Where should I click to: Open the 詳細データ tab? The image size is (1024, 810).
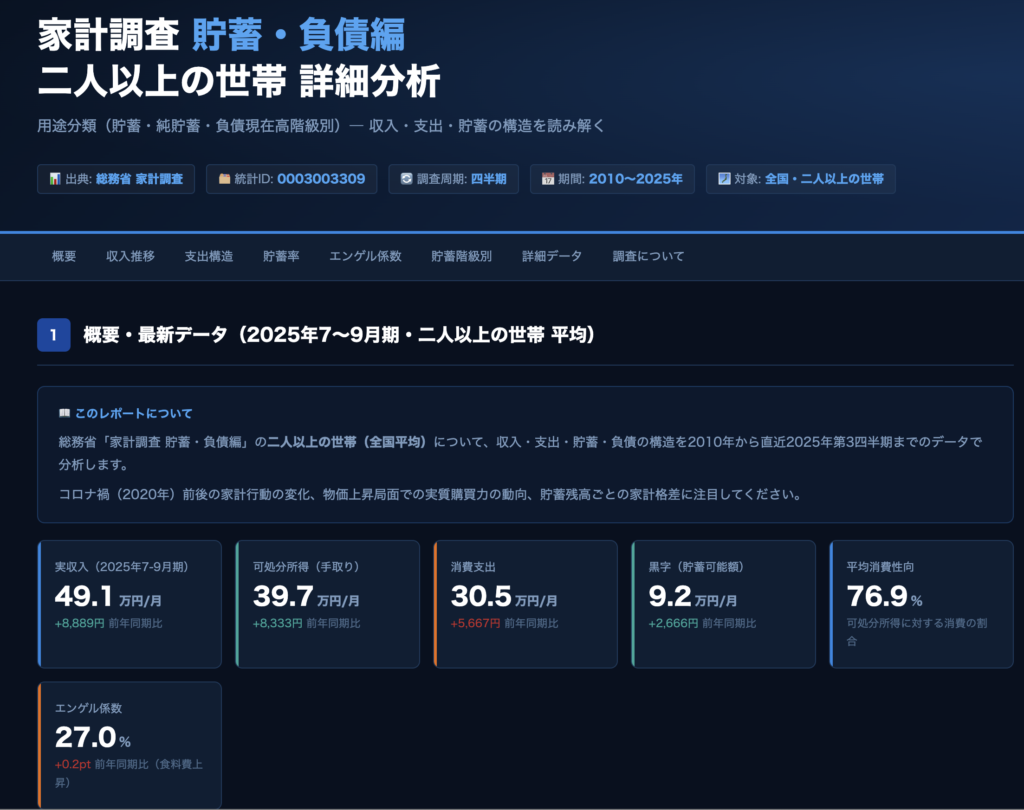[x=551, y=256]
